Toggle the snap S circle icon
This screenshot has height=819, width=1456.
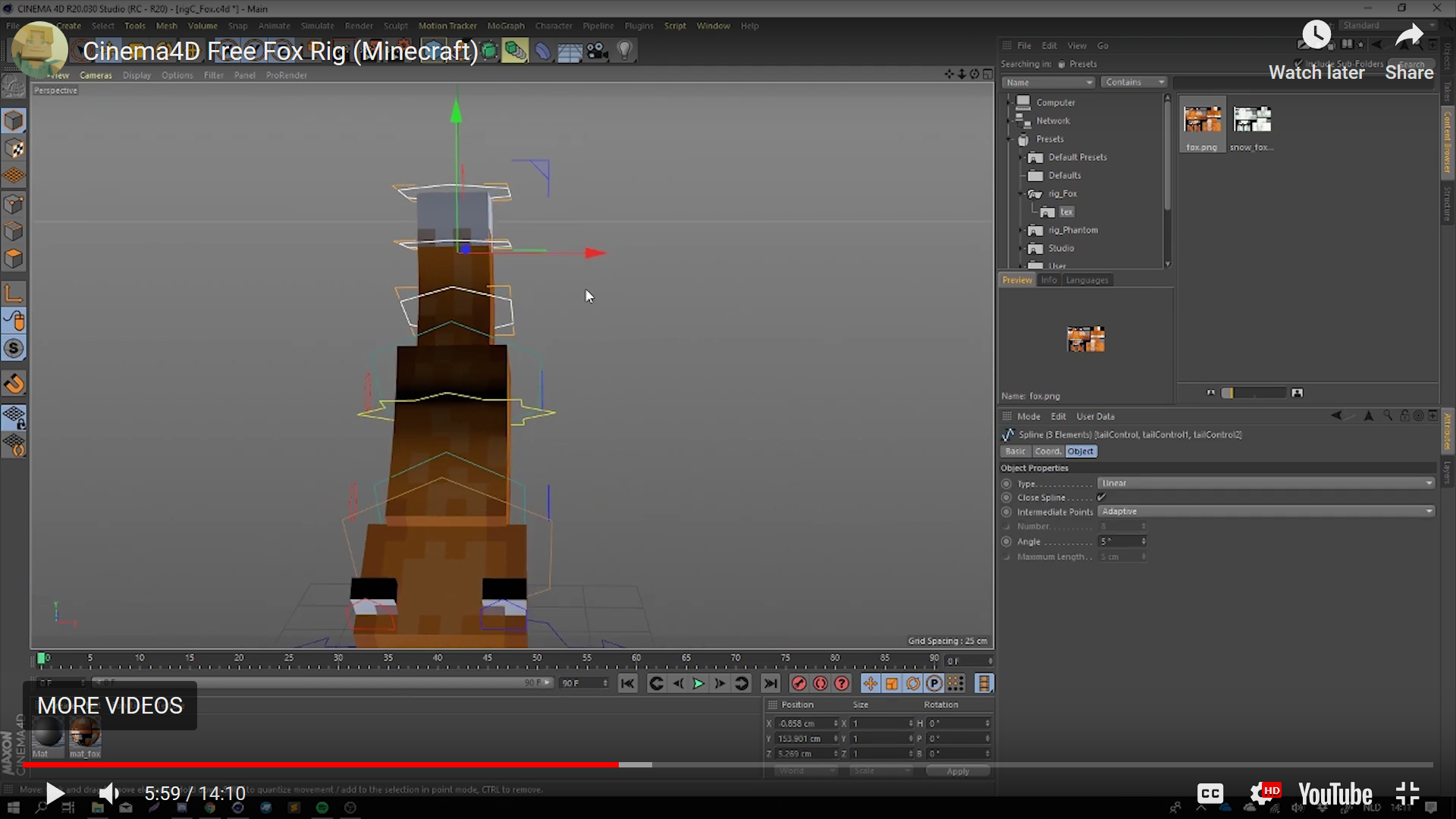pyautogui.click(x=14, y=348)
